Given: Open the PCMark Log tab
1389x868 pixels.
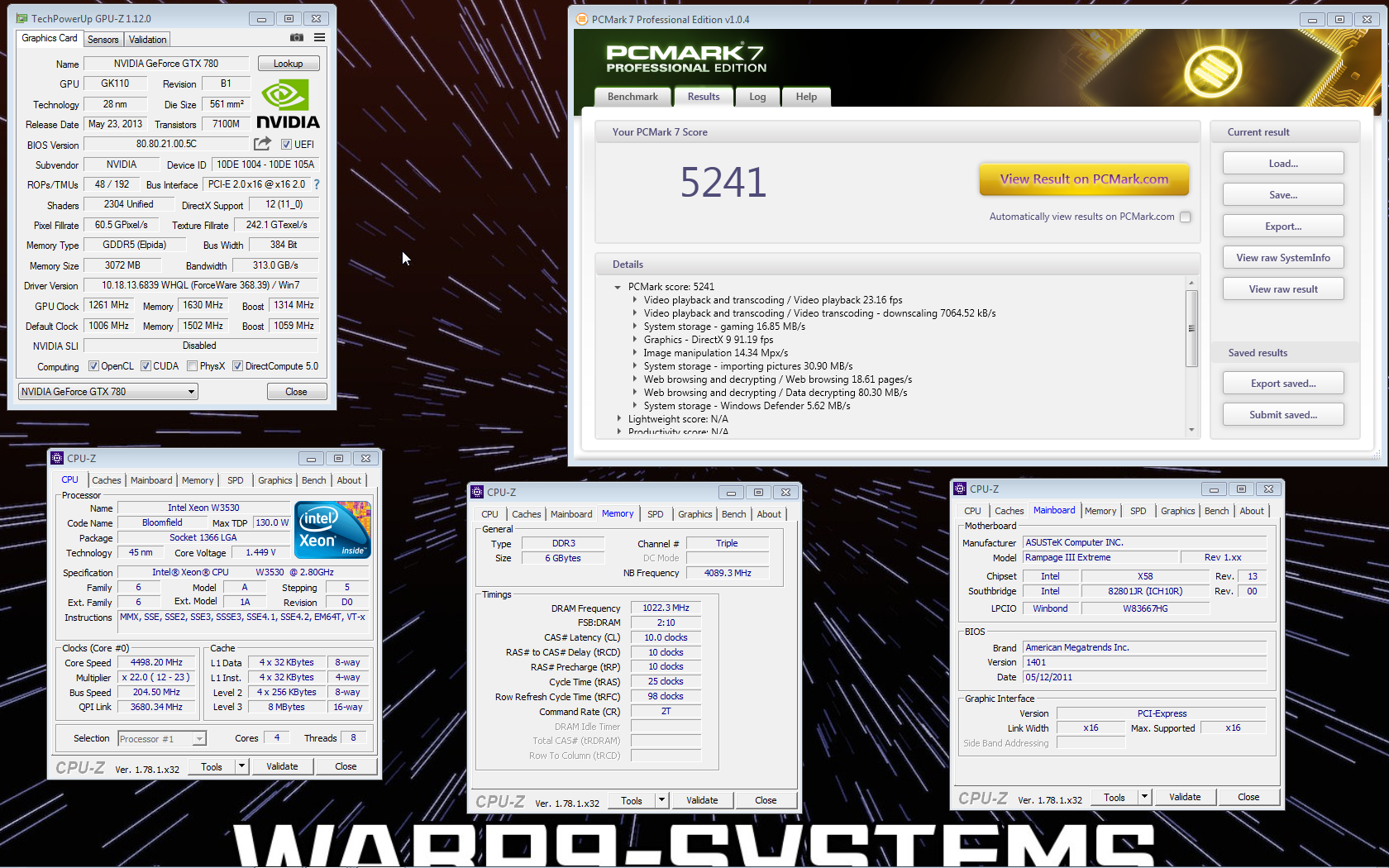Looking at the screenshot, I should click(757, 97).
